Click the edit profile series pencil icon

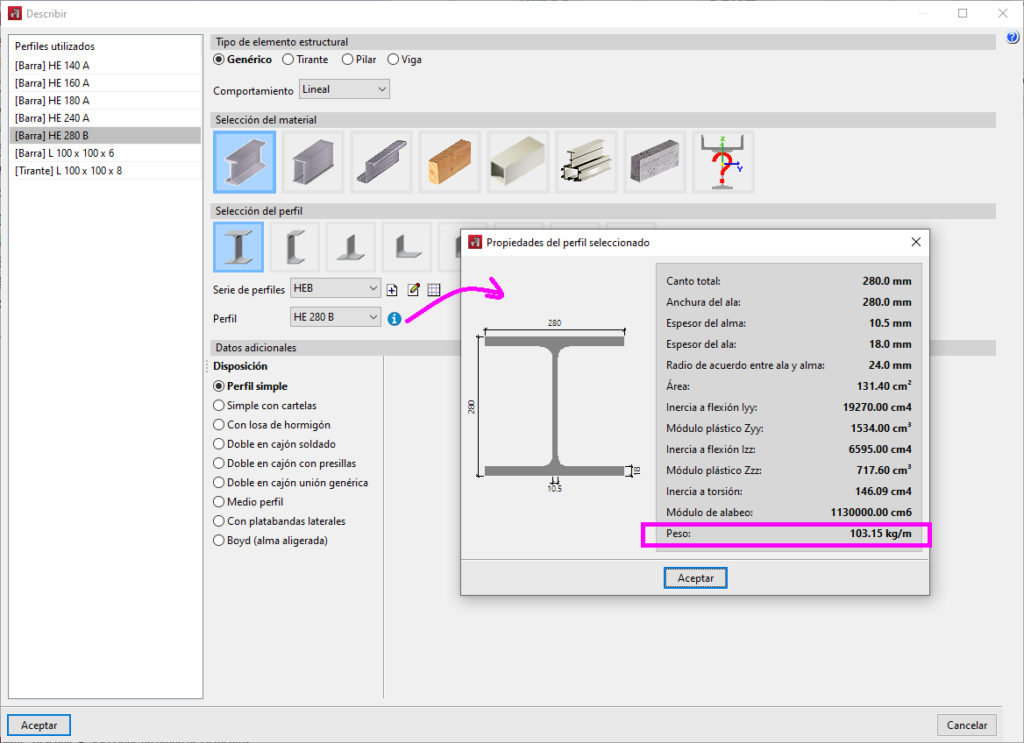413,289
